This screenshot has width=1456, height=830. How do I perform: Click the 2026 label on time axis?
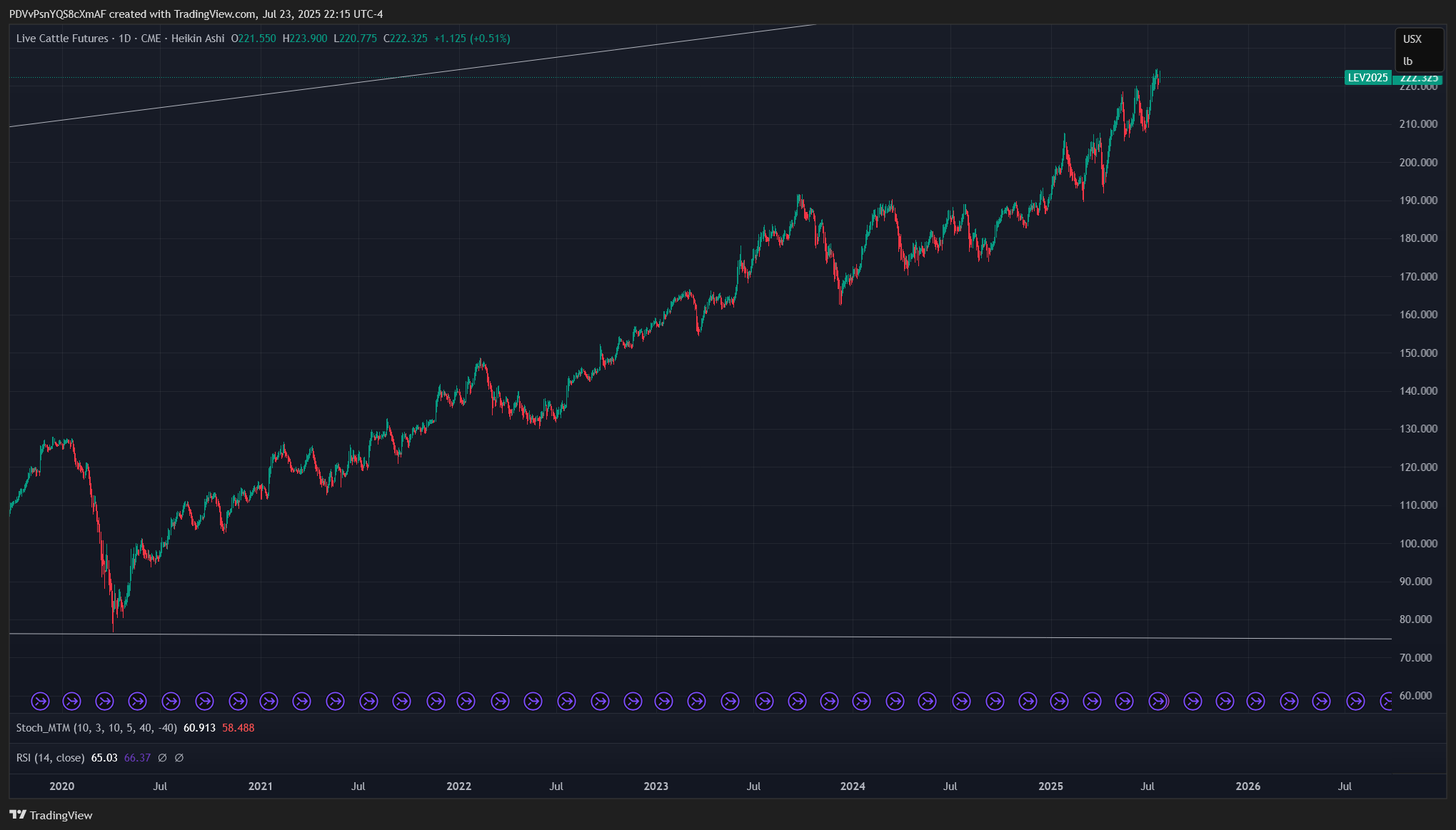(x=1248, y=786)
